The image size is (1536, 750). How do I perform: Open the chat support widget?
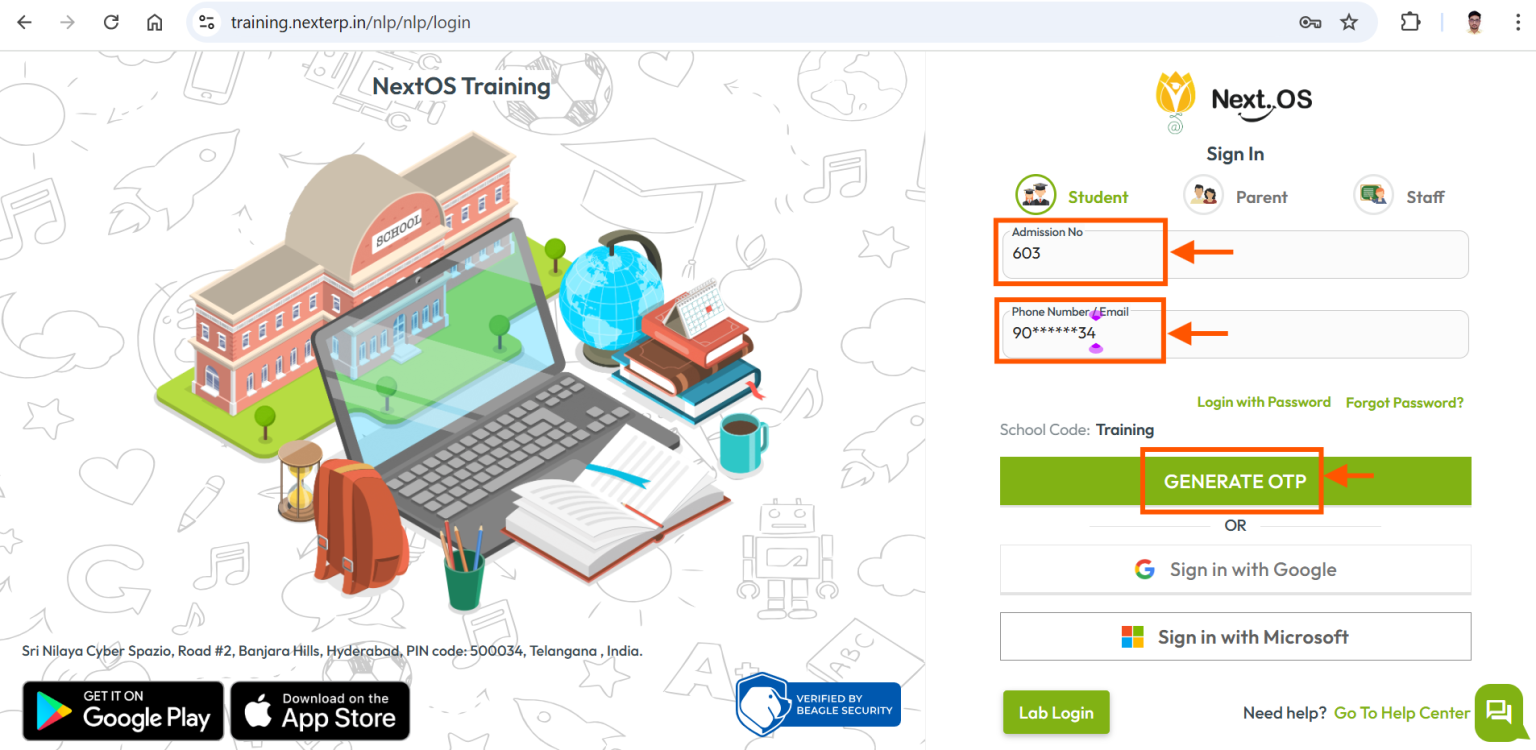[1498, 712]
